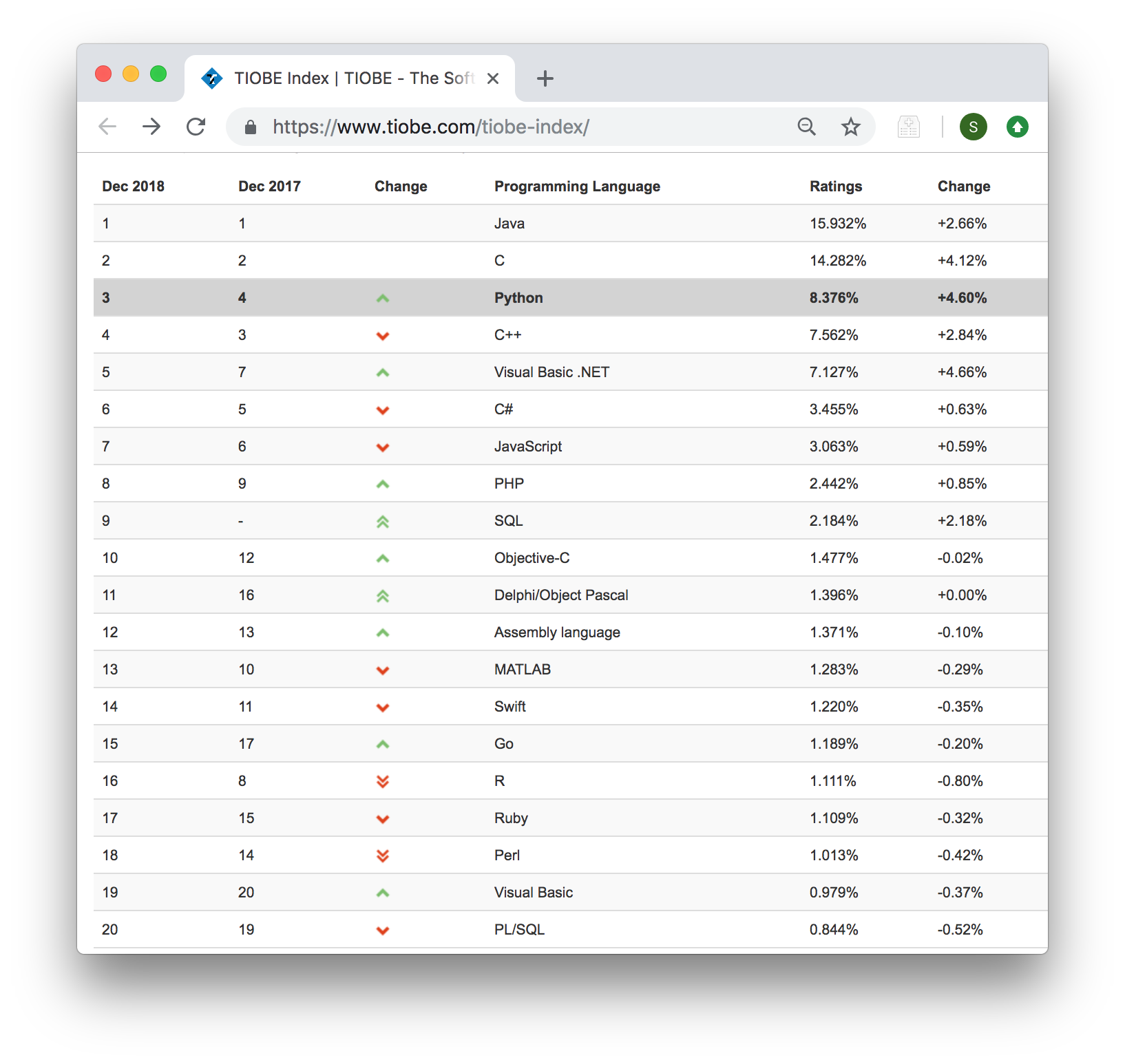This screenshot has height=1064, width=1125.
Task: Select the Visual Basic .NET row name
Action: click(551, 372)
